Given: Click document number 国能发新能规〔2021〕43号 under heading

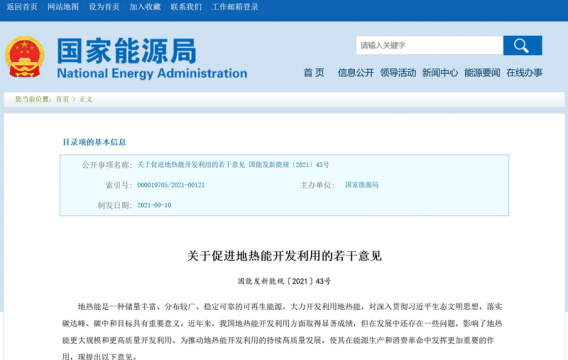Looking at the screenshot, I should (284, 281).
